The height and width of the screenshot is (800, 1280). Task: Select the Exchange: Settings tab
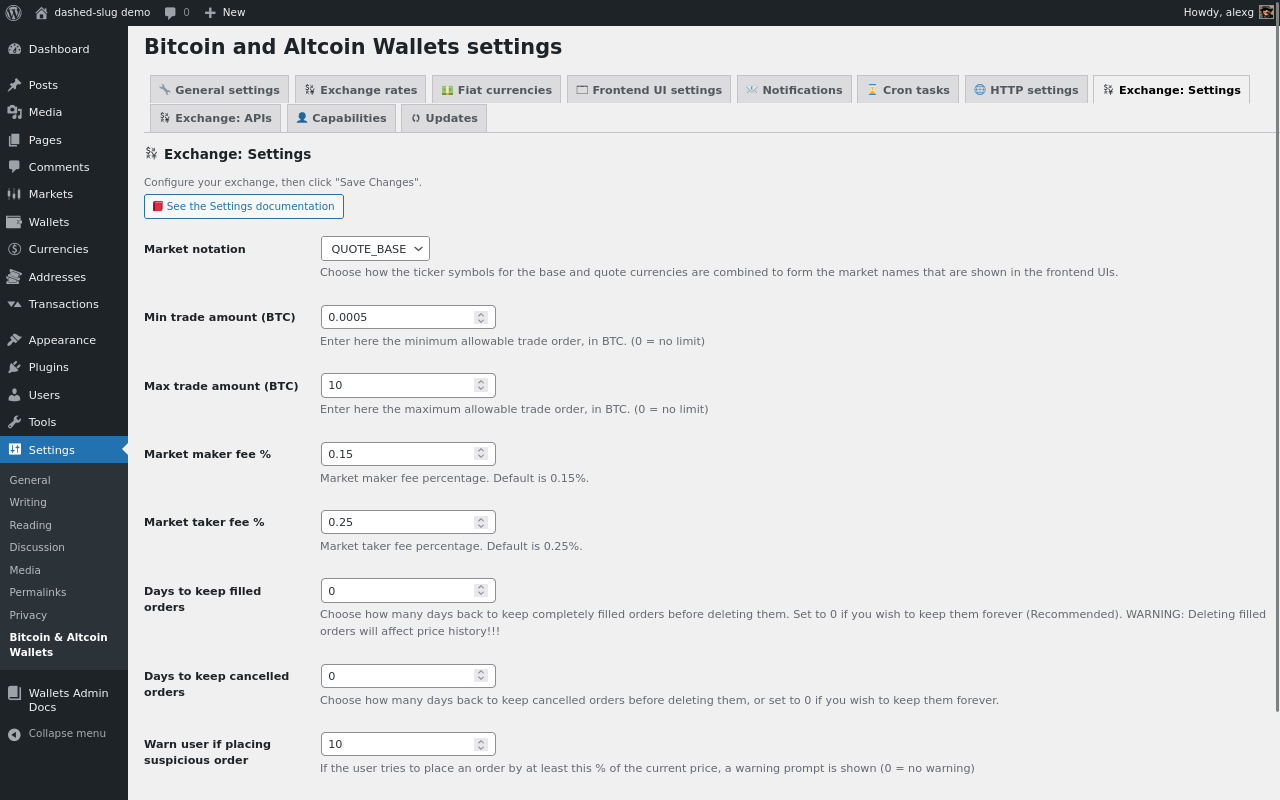coord(1171,89)
